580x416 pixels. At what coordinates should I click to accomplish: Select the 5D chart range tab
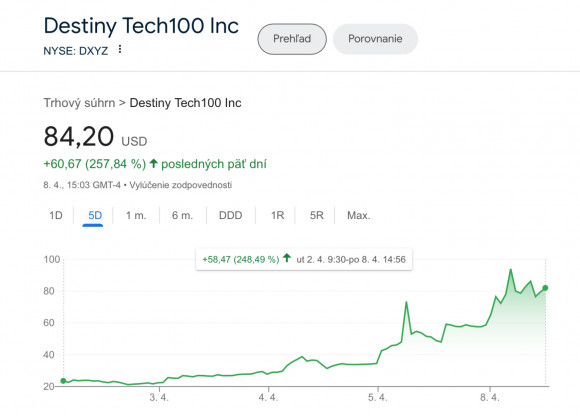pos(95,215)
